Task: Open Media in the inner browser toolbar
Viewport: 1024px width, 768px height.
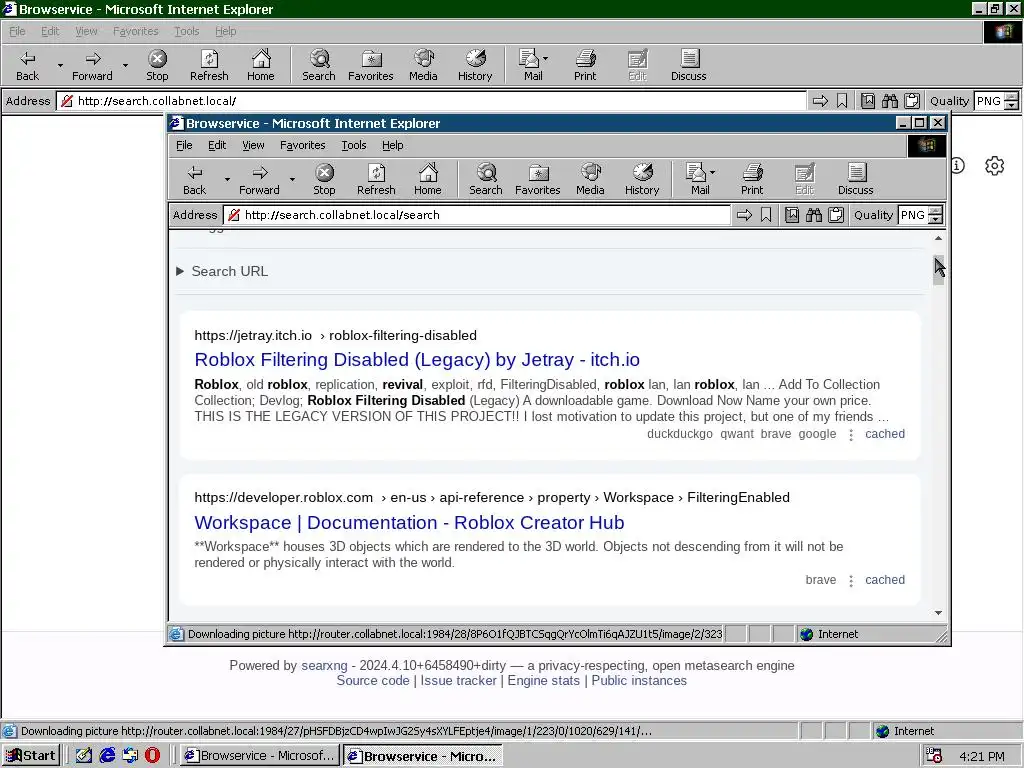Action: coord(590,180)
